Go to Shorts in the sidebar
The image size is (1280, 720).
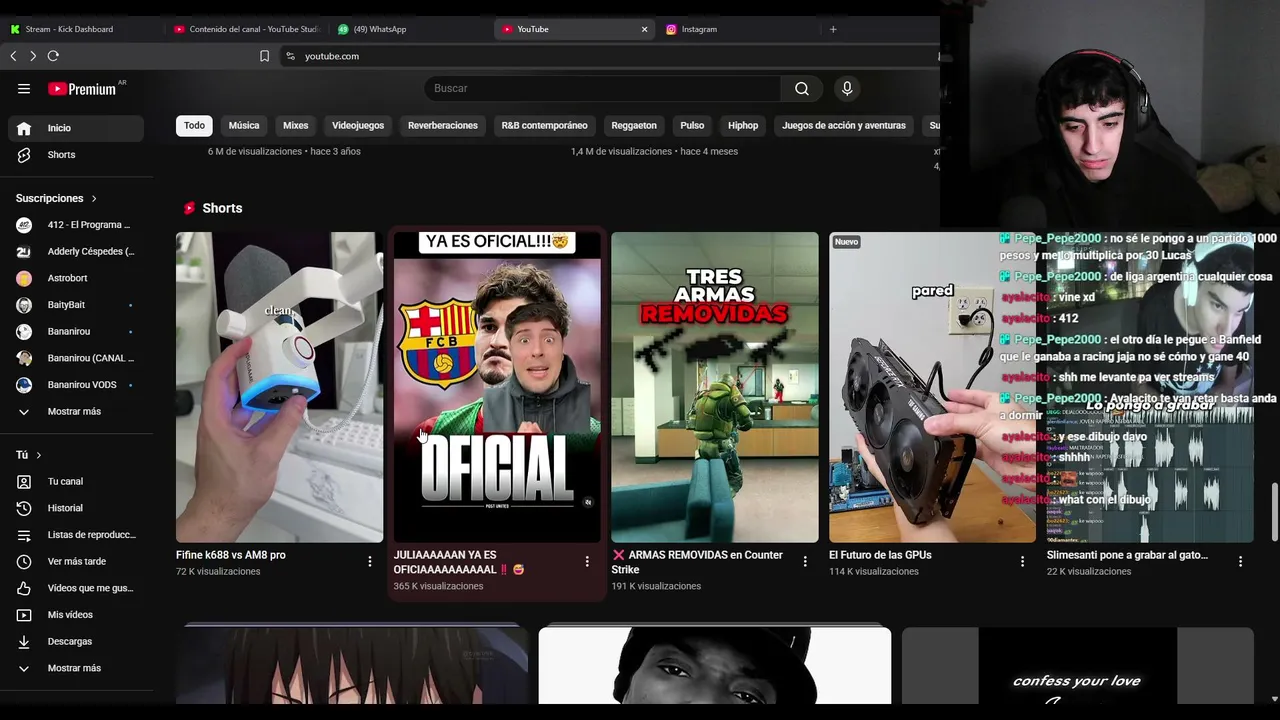(76, 155)
